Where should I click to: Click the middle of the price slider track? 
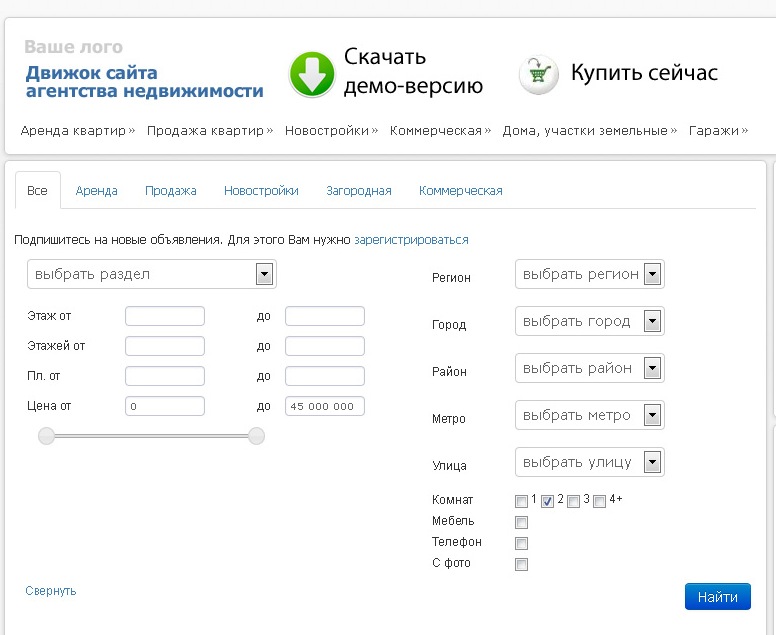(151, 436)
